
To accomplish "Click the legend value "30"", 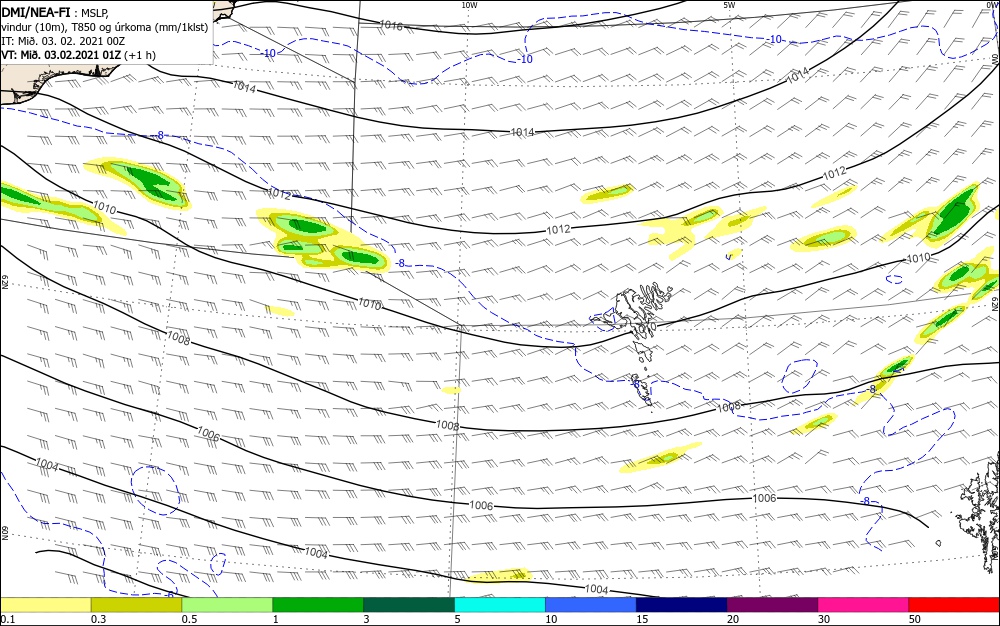I will [x=824, y=619].
